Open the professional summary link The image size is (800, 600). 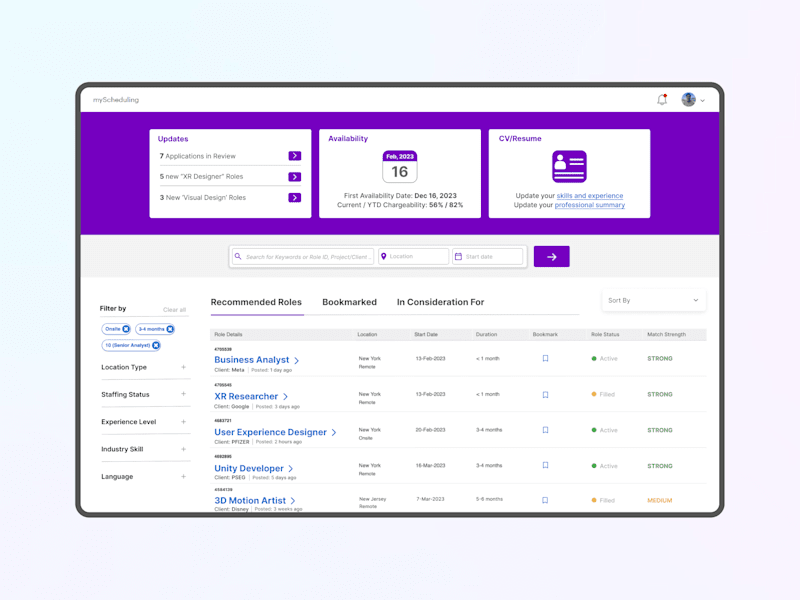point(589,205)
